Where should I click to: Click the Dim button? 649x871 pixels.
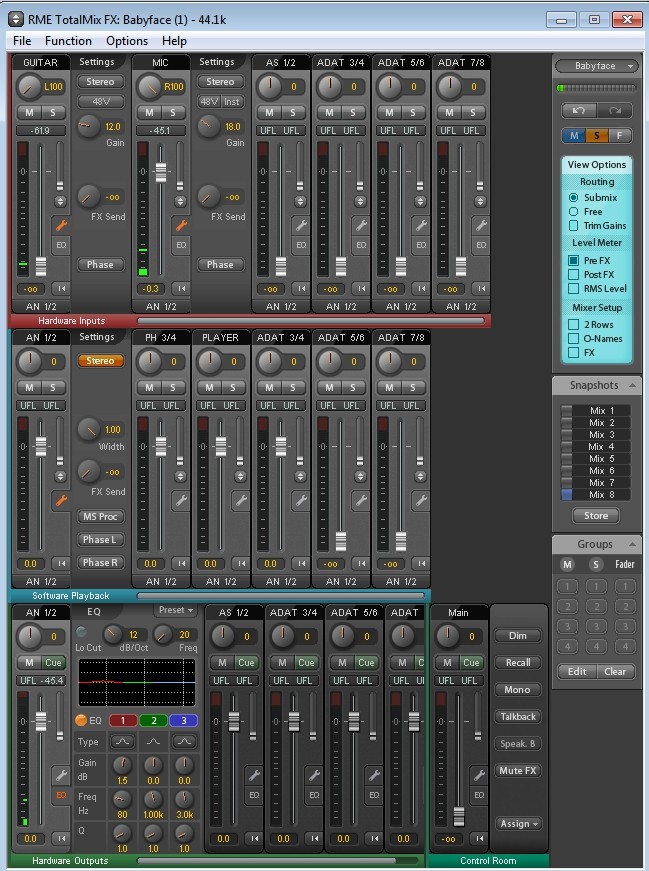click(x=518, y=635)
